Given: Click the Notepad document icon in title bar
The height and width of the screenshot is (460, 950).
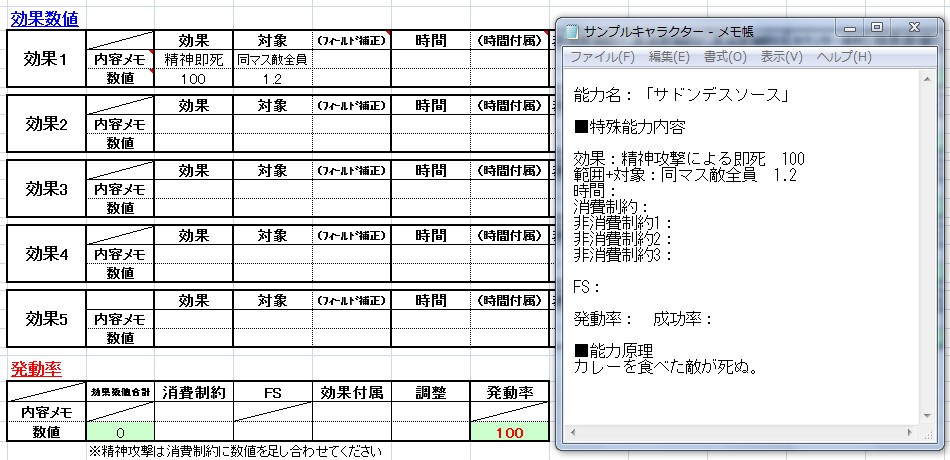Looking at the screenshot, I should pos(571,32).
